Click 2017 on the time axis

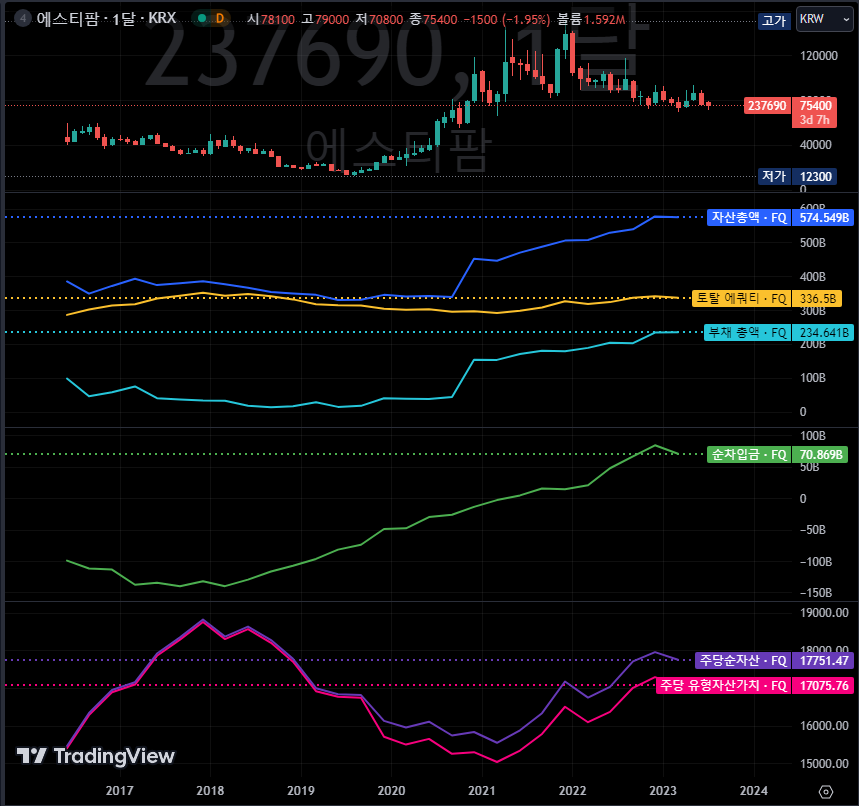point(119,791)
